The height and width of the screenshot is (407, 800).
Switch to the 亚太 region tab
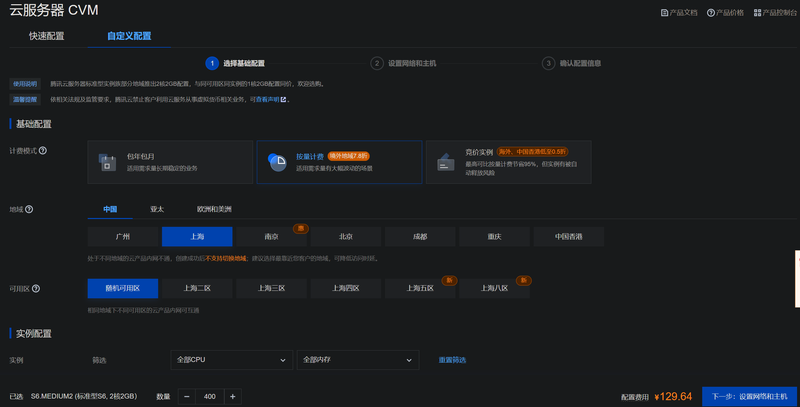coord(157,209)
